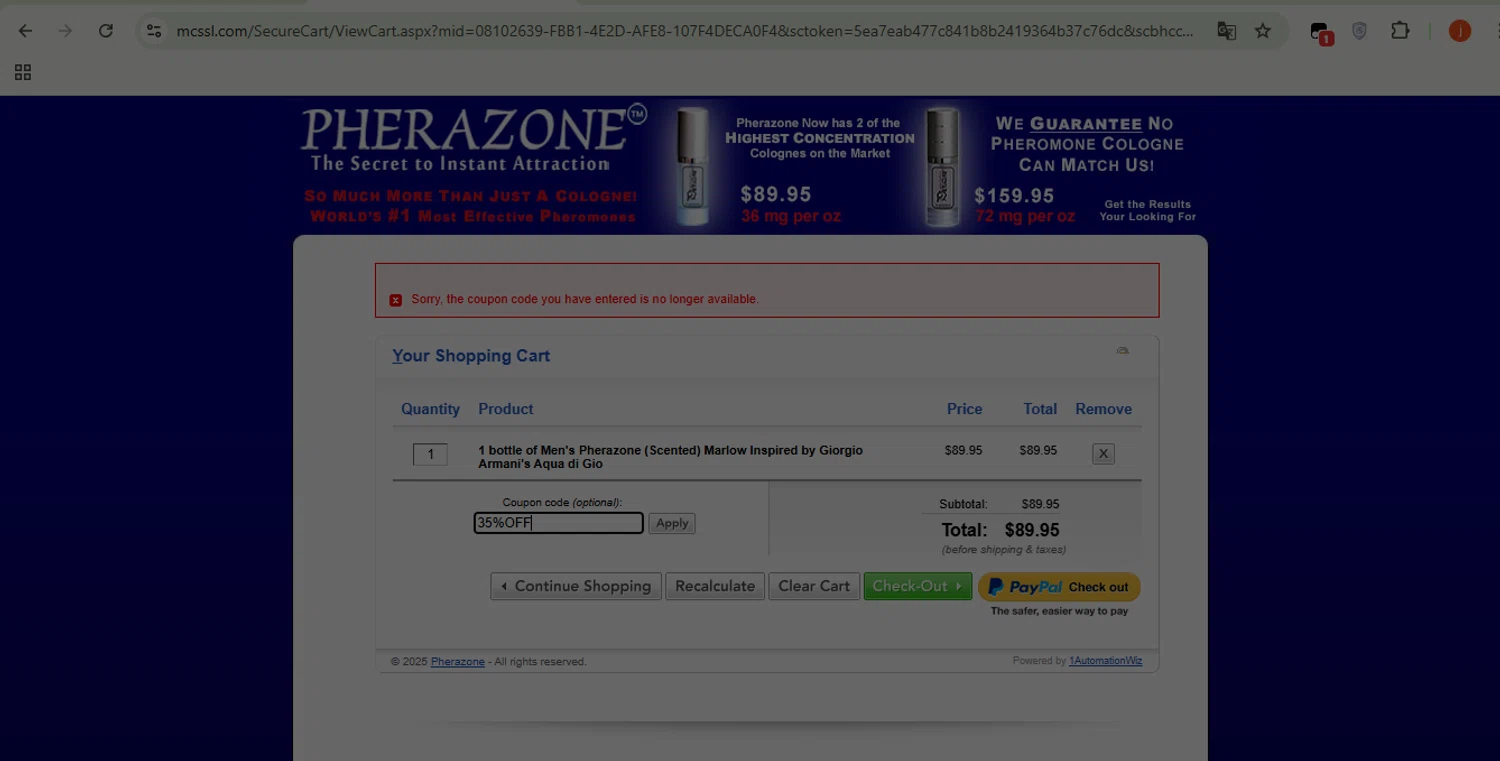
Task: Open the extension with red badge
Action: tap(1321, 33)
